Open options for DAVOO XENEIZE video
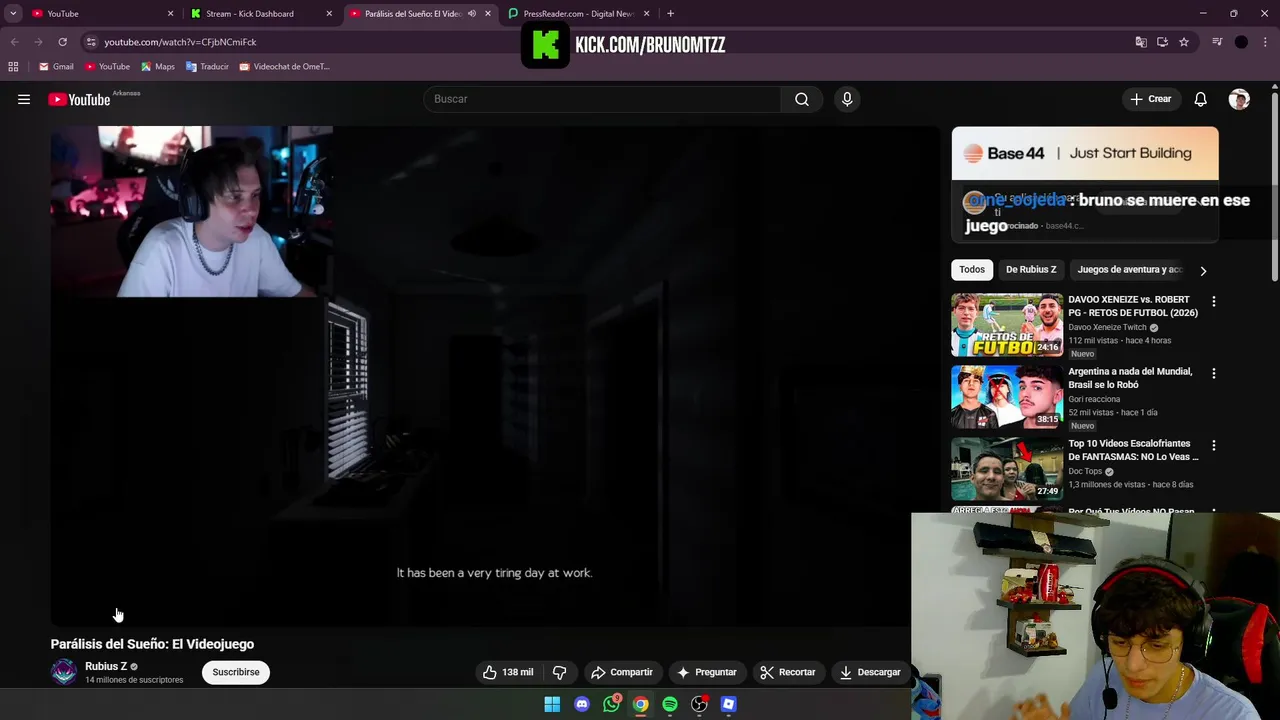The width and height of the screenshot is (1280, 720). tap(1214, 301)
